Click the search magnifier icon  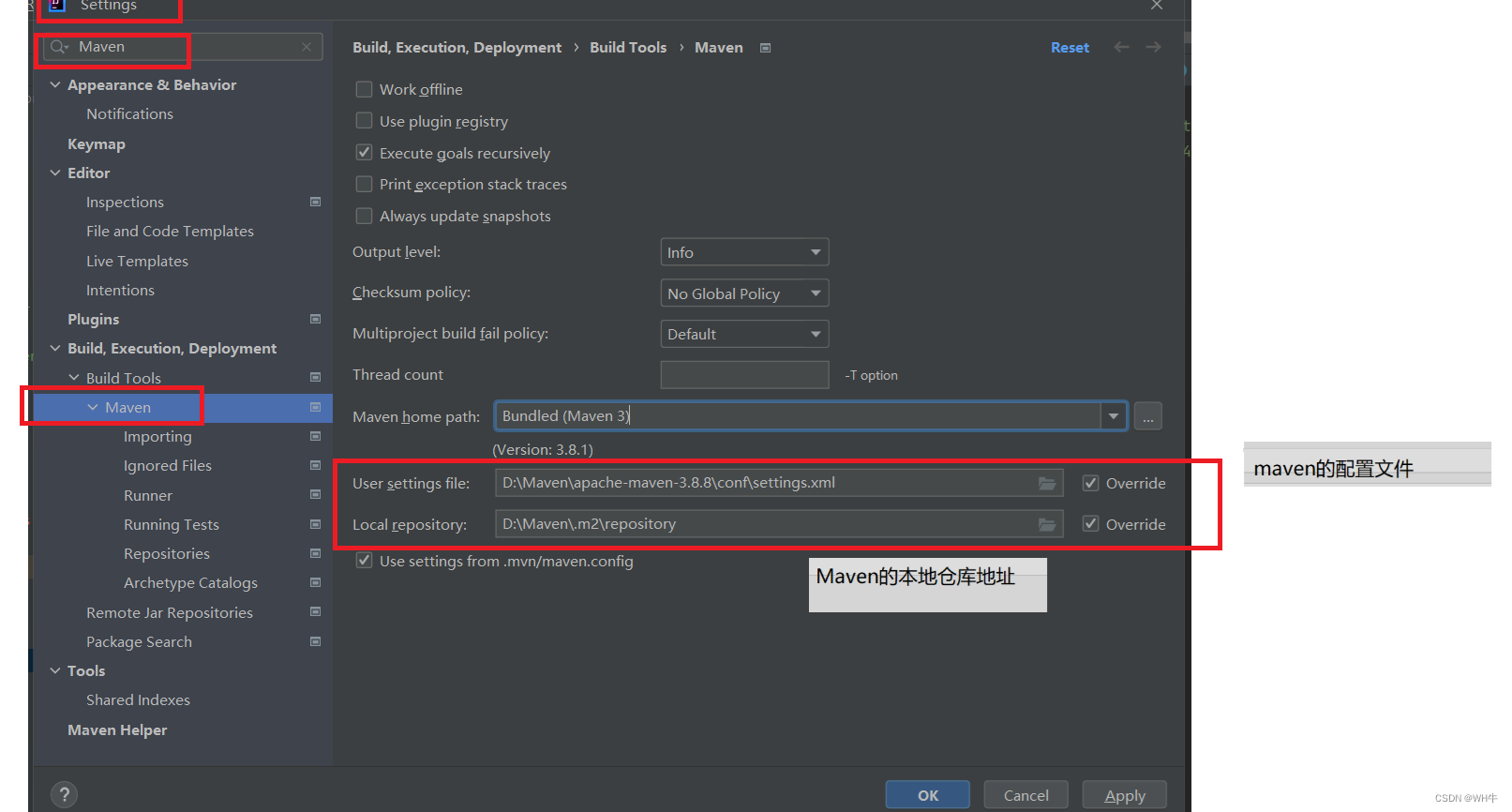[x=59, y=47]
